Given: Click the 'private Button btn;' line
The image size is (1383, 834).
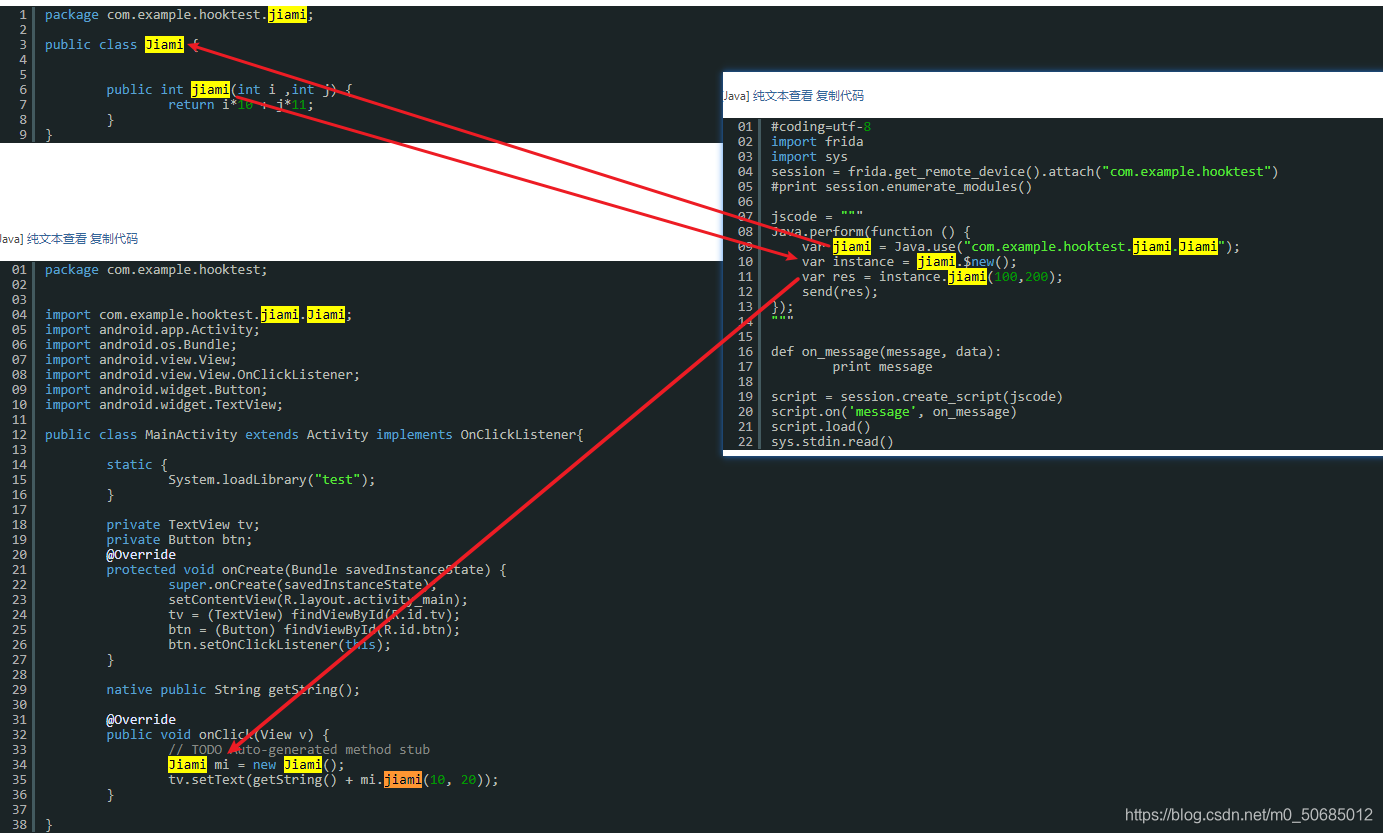Looking at the screenshot, I should tap(179, 540).
